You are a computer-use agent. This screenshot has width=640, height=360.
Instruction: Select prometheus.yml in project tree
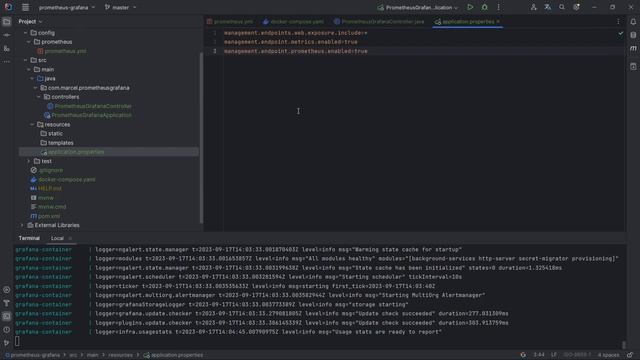[65, 51]
